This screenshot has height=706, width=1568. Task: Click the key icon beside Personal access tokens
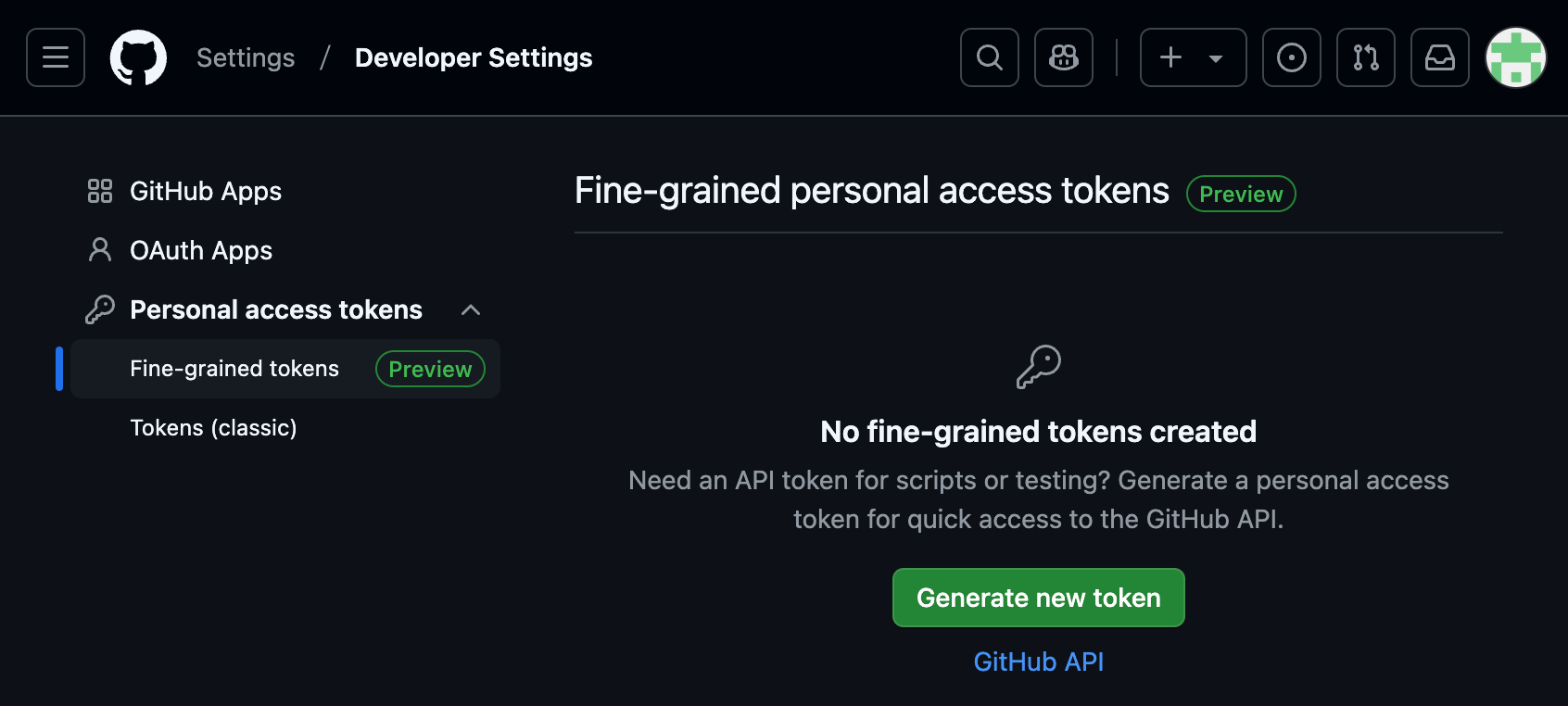(x=101, y=309)
